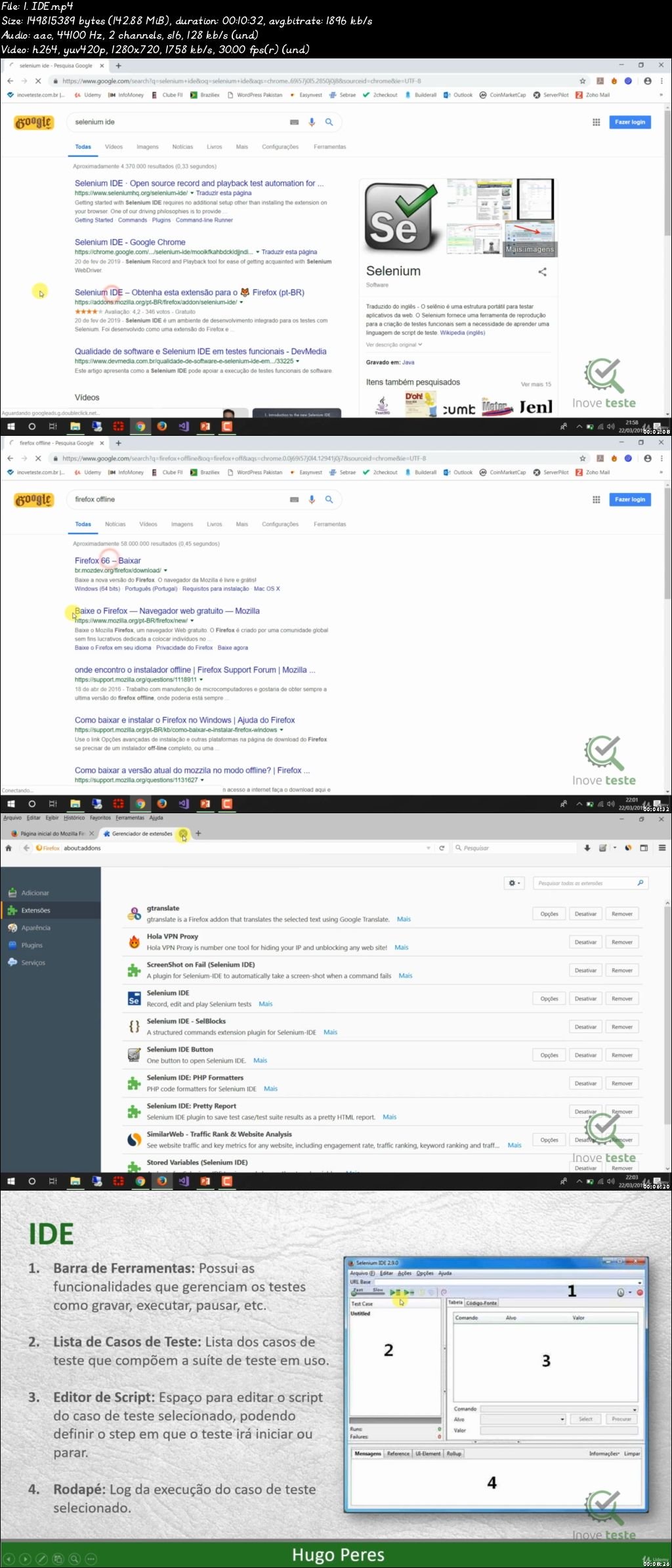Image resolution: width=672 pixels, height=1568 pixels.
Task: Click the Fast/Slow speed slider in Selenium IDE
Action: click(x=367, y=1292)
